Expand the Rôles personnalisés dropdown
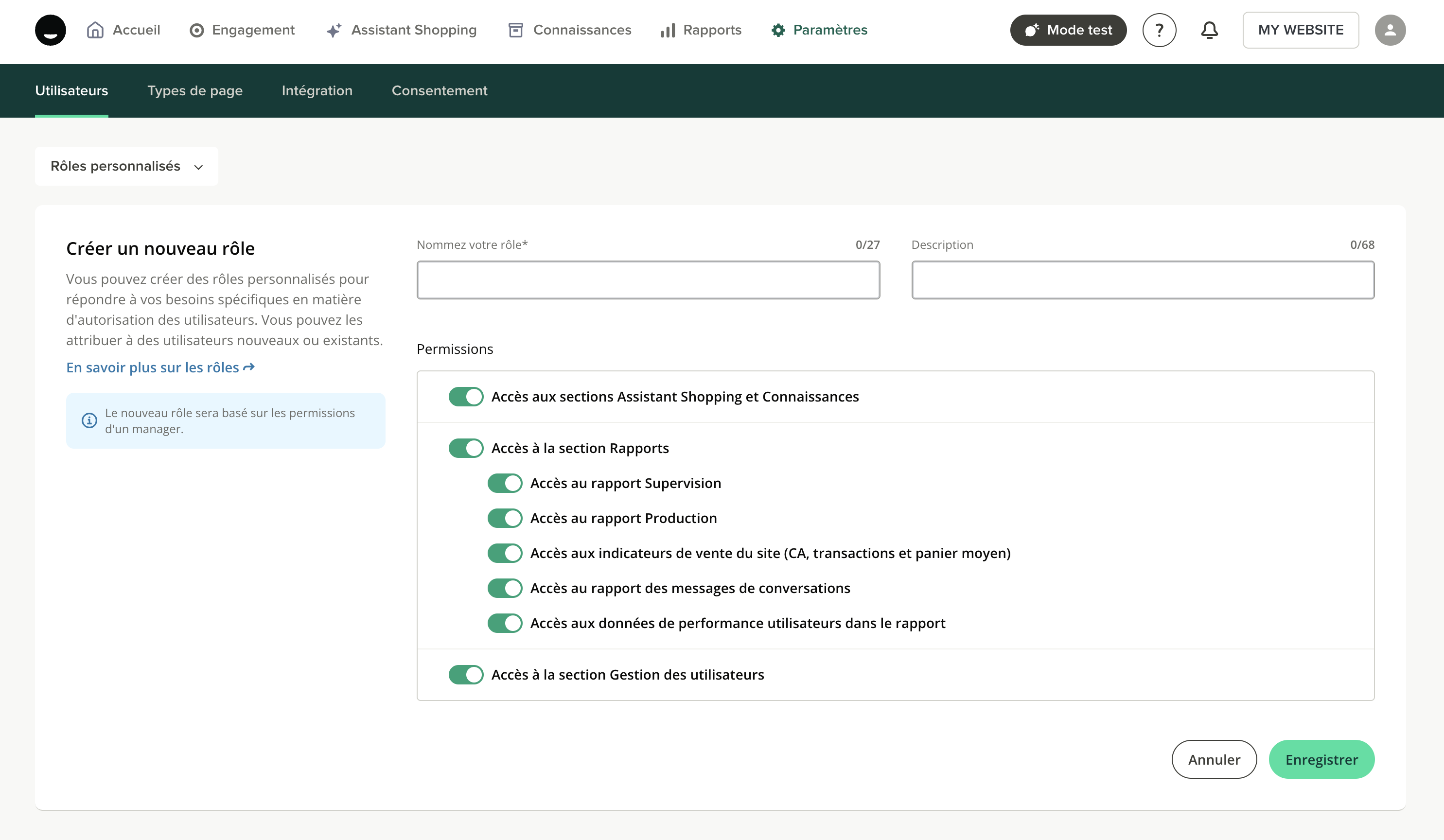The width and height of the screenshot is (1444, 840). [x=126, y=166]
